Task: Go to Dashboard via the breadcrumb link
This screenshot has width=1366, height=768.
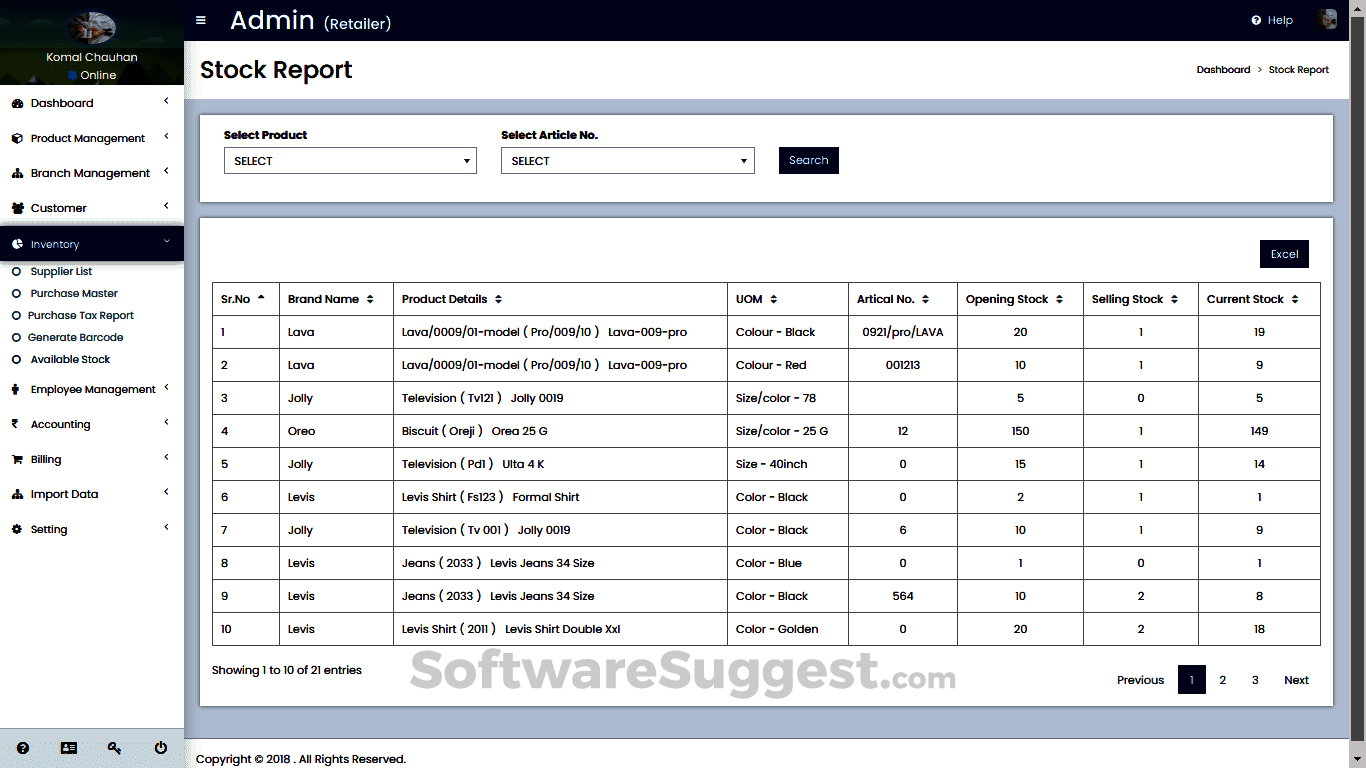Action: click(x=1223, y=69)
